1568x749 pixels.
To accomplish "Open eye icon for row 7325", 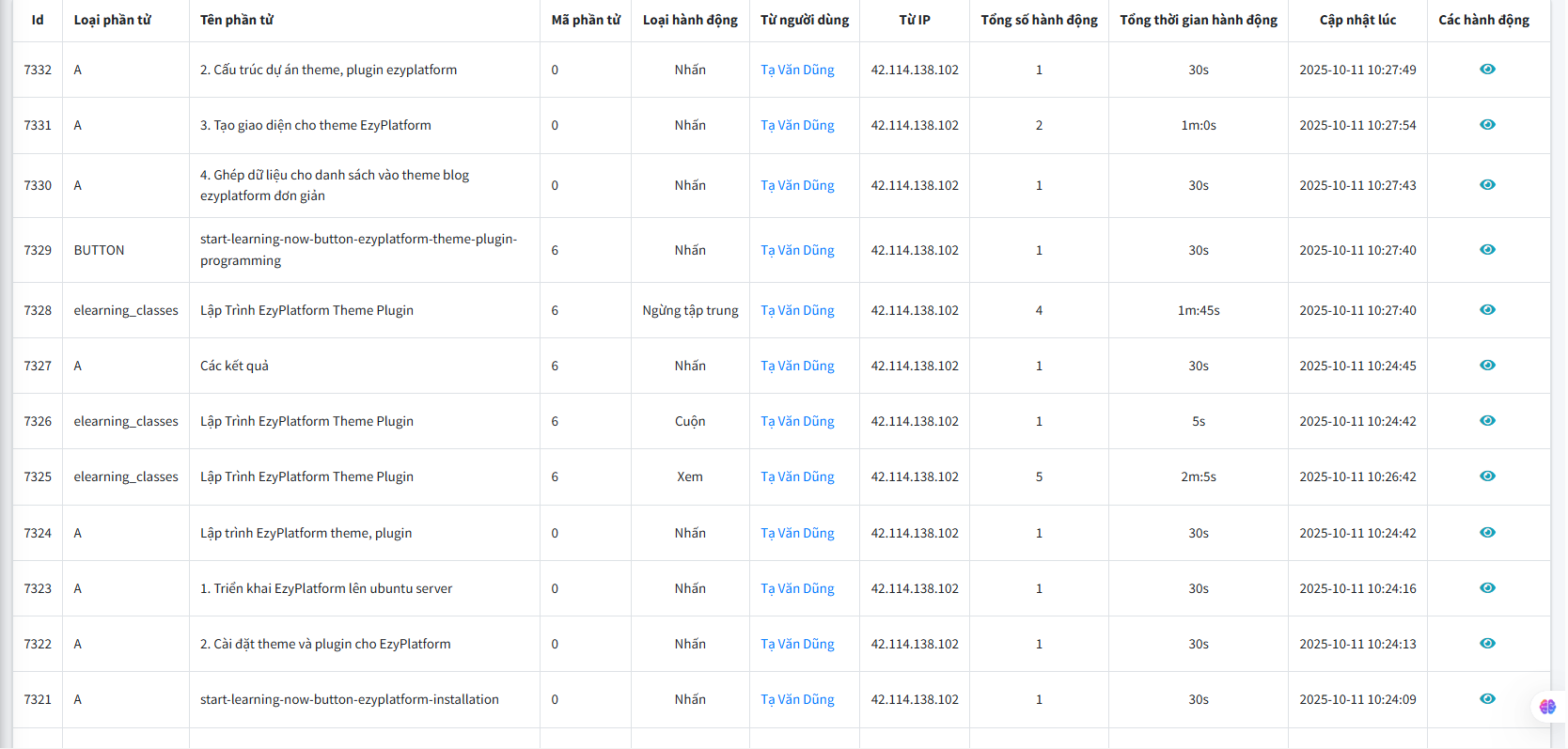I will (1487, 476).
